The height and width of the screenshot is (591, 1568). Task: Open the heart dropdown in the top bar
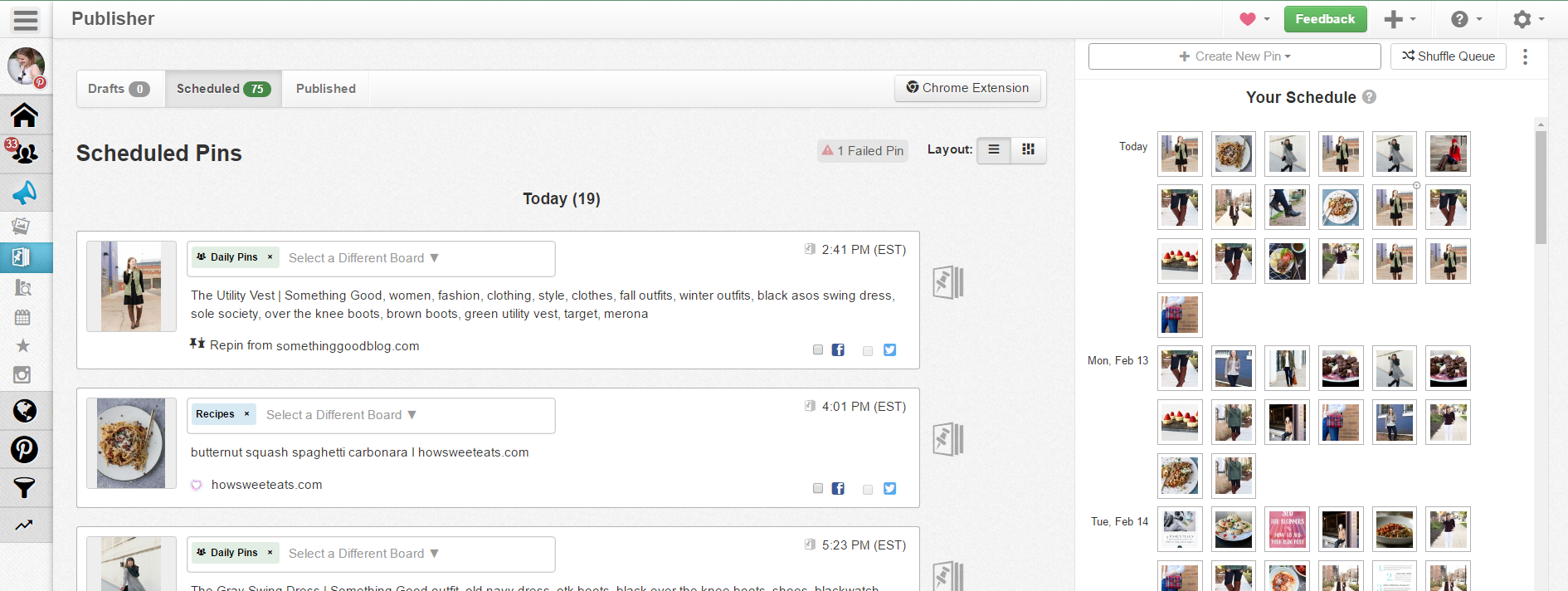point(1254,19)
